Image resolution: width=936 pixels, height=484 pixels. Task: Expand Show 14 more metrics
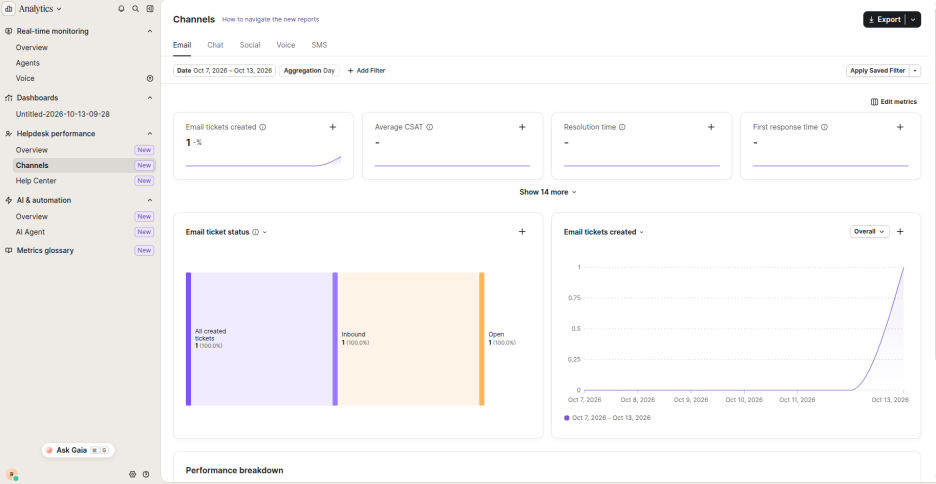(x=547, y=192)
